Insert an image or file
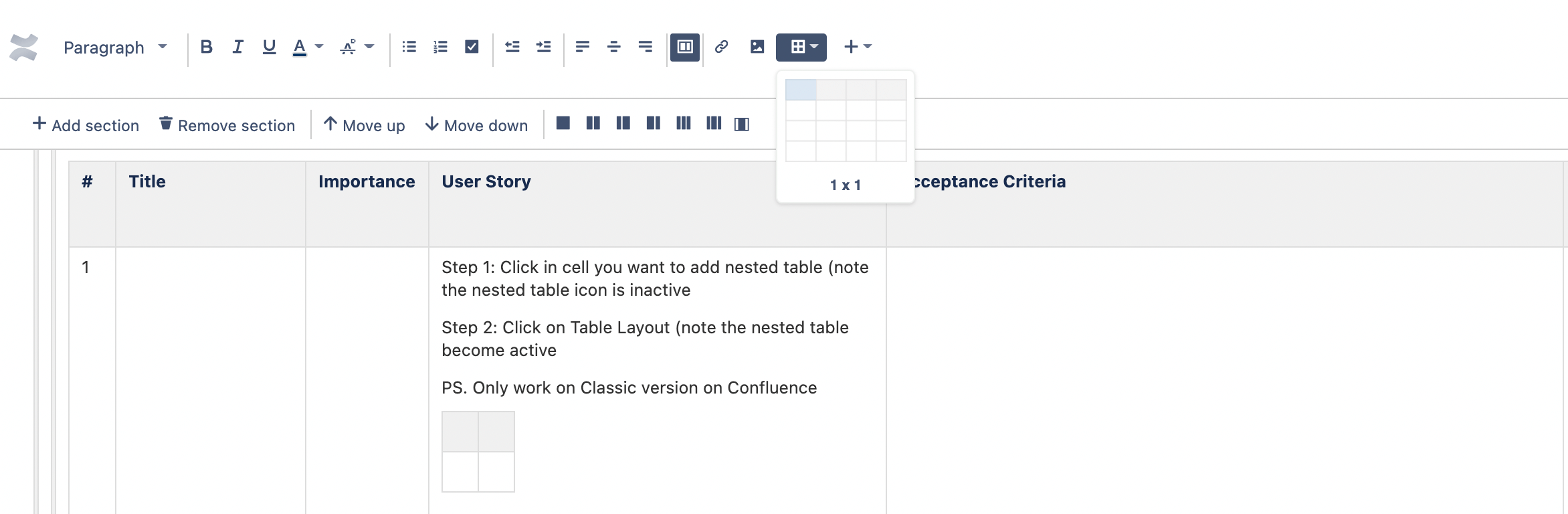 point(756,47)
